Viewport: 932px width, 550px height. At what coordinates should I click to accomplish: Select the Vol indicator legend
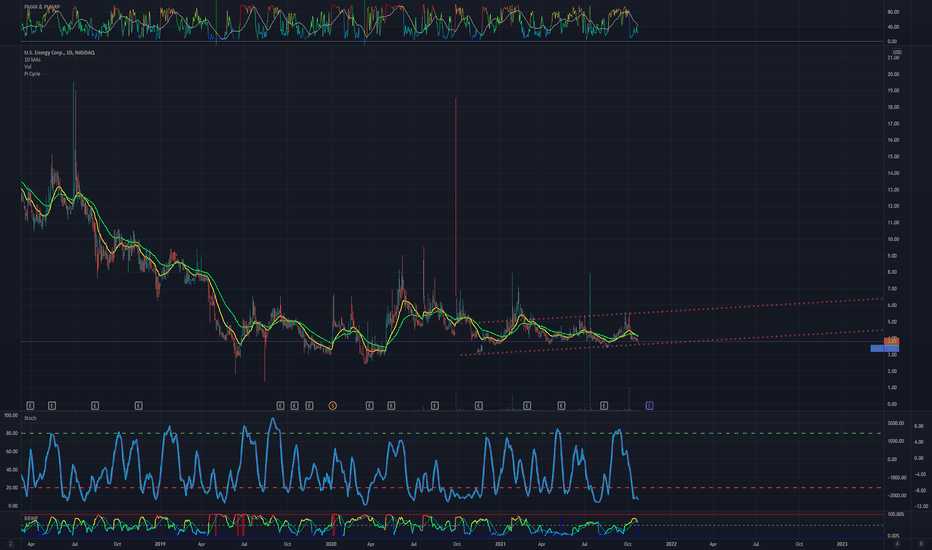coord(27,67)
